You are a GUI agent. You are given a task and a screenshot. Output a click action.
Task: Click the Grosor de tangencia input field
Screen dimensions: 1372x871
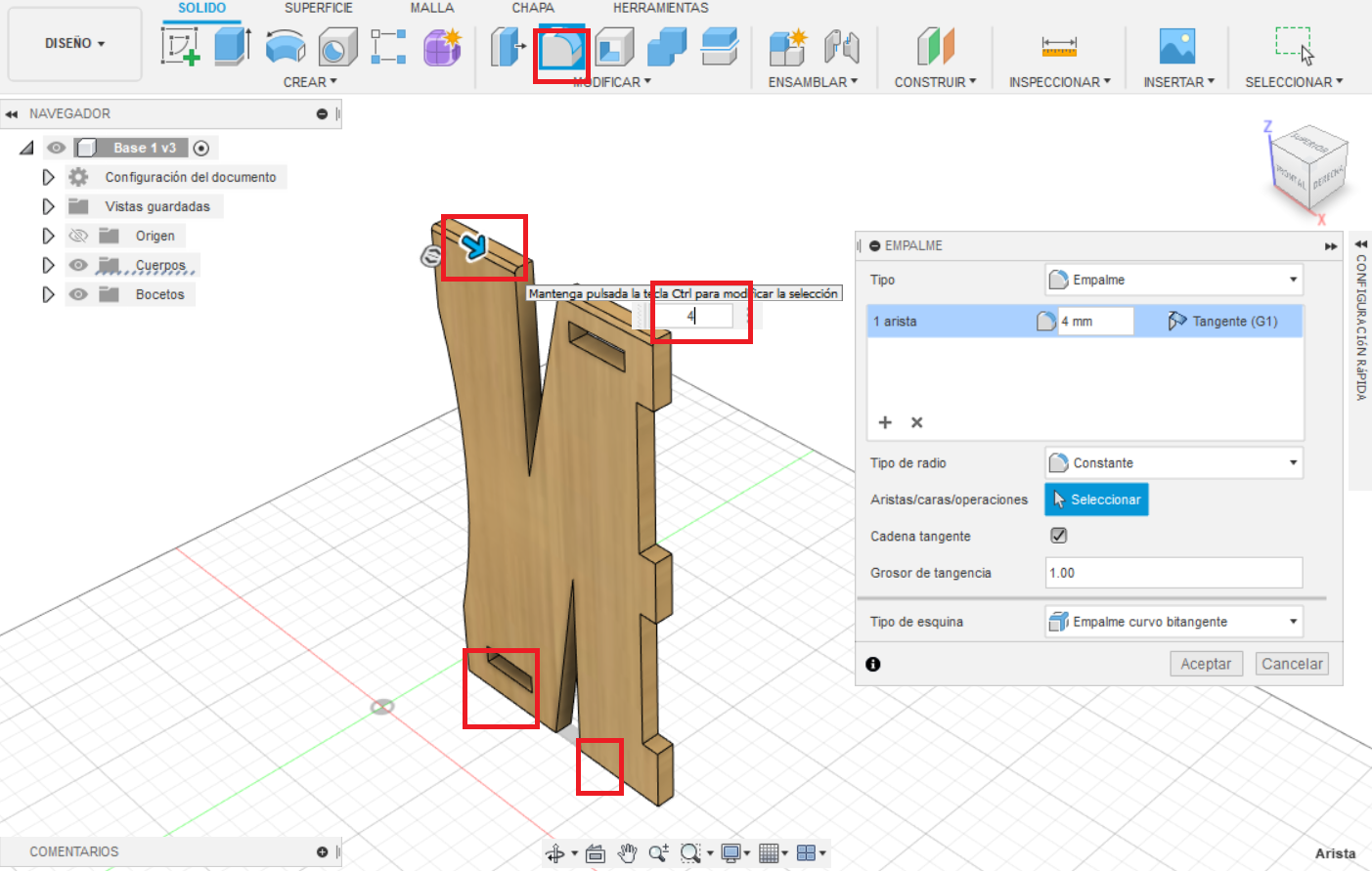[x=1173, y=573]
